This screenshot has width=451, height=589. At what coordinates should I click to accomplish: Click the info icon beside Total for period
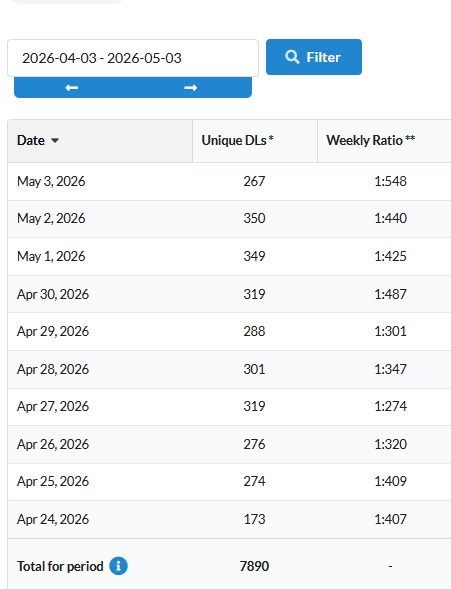click(x=118, y=566)
